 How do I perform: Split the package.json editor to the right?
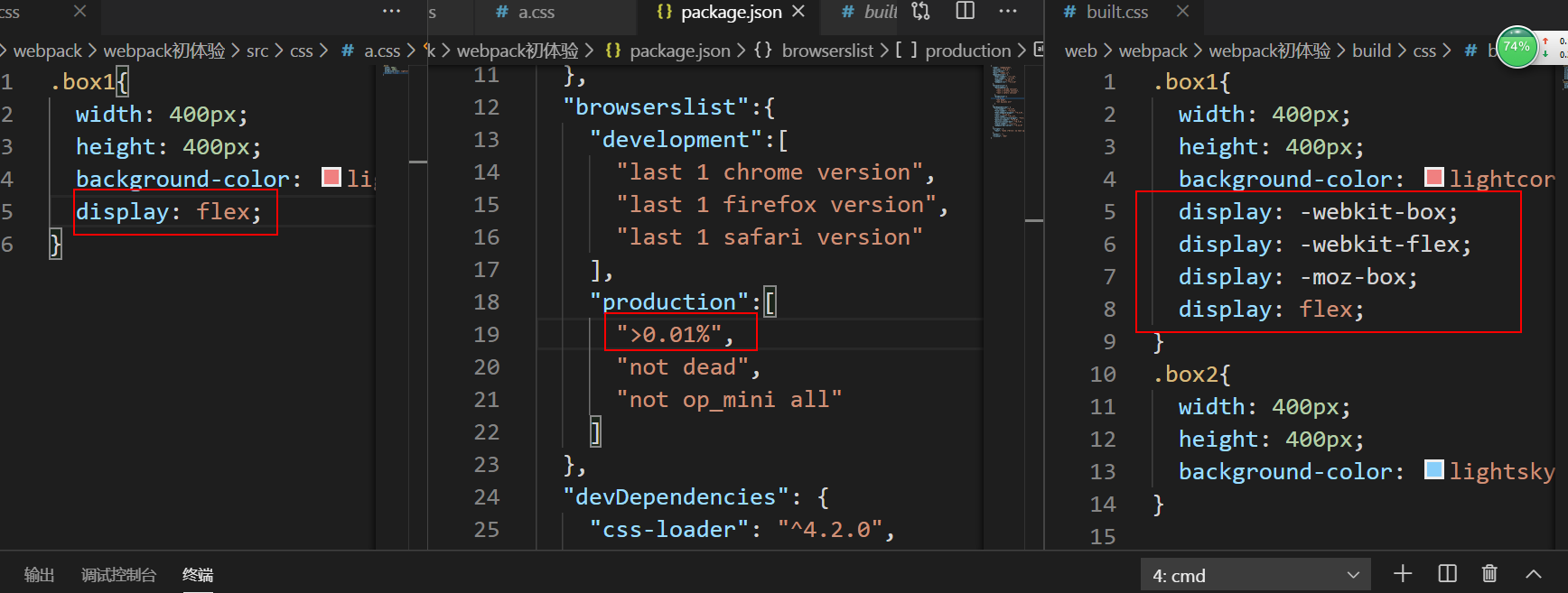965,12
